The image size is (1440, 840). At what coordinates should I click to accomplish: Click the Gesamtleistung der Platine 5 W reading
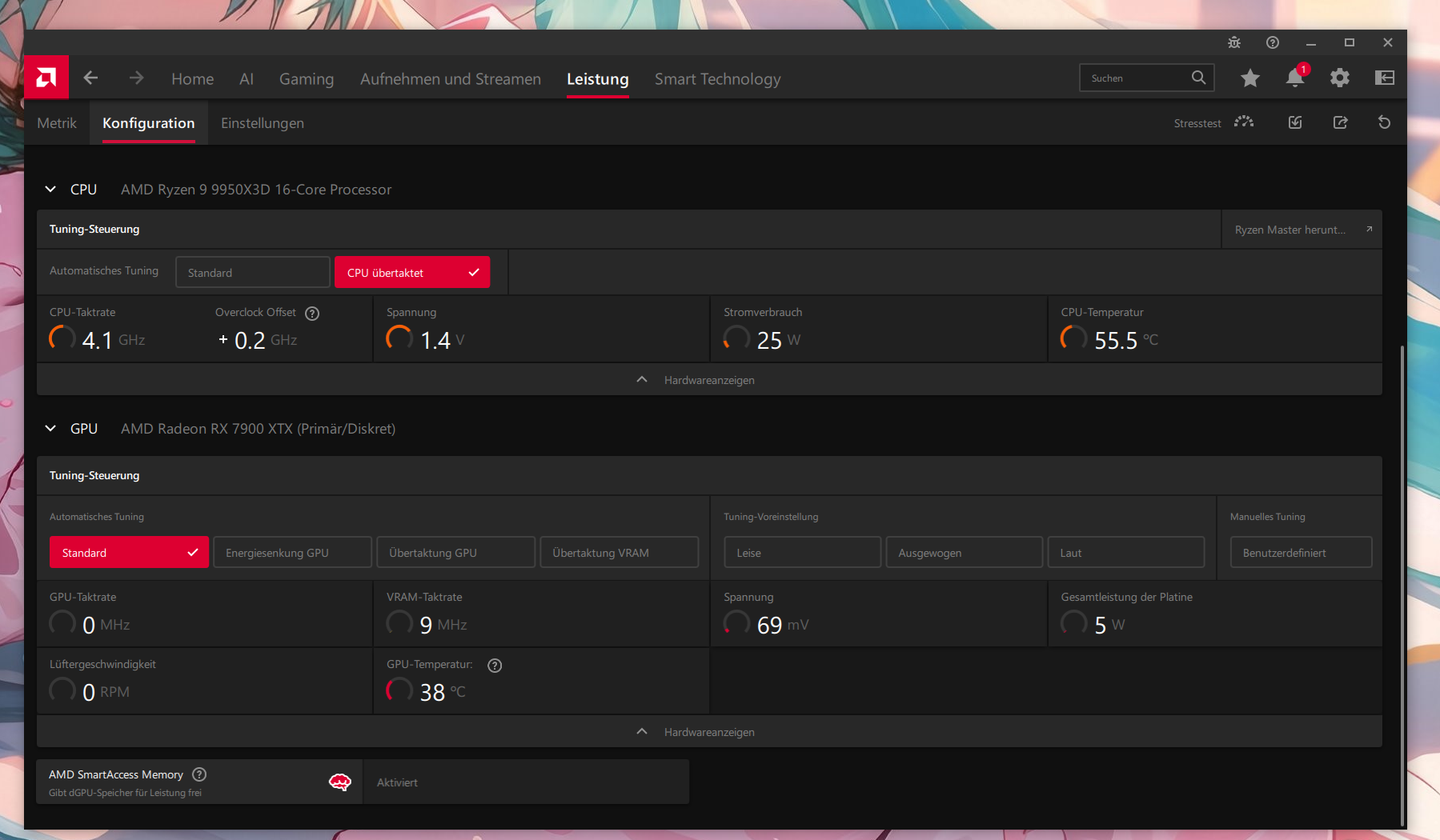tap(1093, 625)
